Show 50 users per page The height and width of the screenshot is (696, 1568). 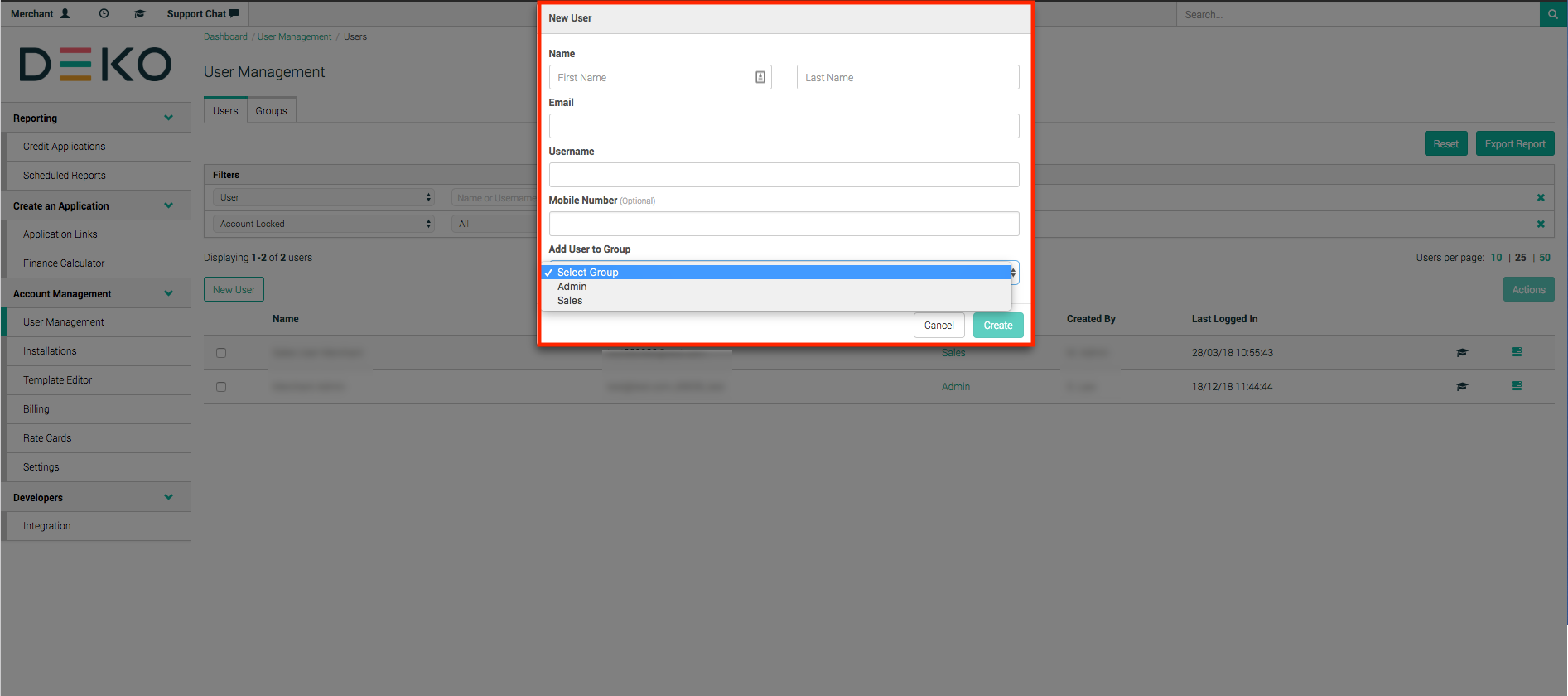(x=1545, y=258)
